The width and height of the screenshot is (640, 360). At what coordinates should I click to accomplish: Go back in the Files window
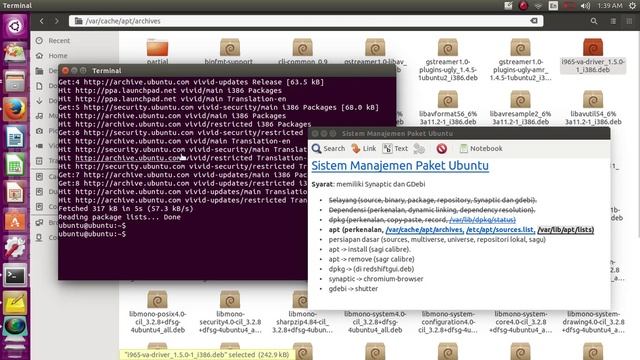(42, 21)
